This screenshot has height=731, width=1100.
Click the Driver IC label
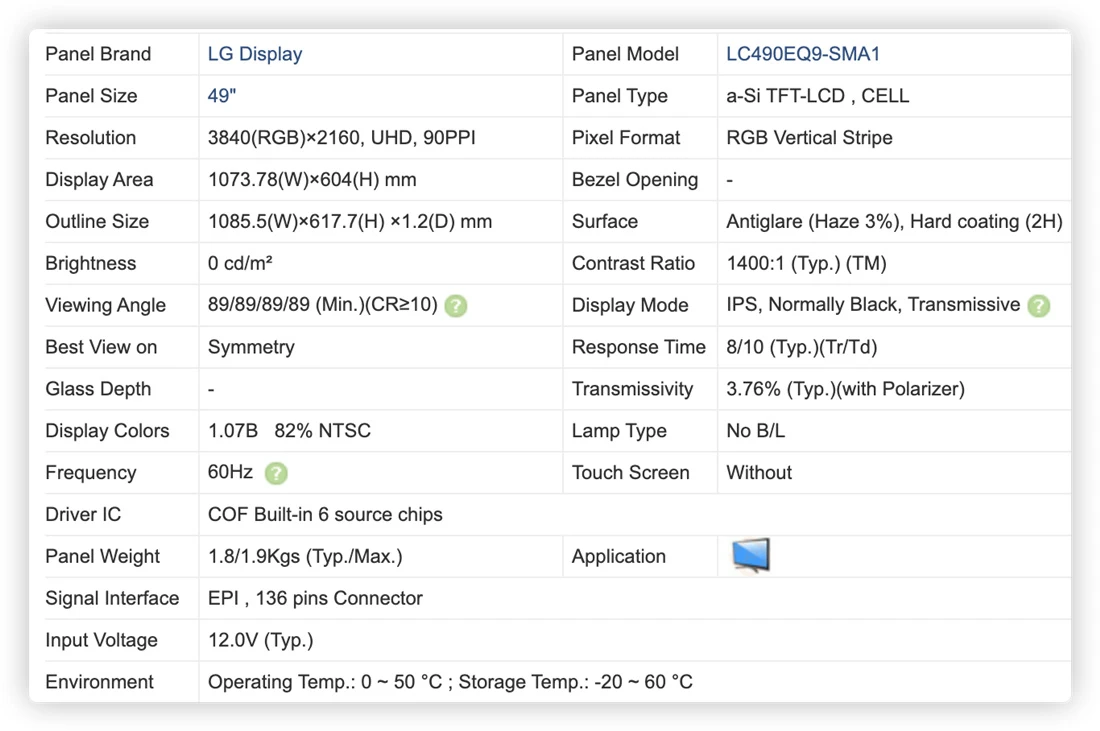83,514
